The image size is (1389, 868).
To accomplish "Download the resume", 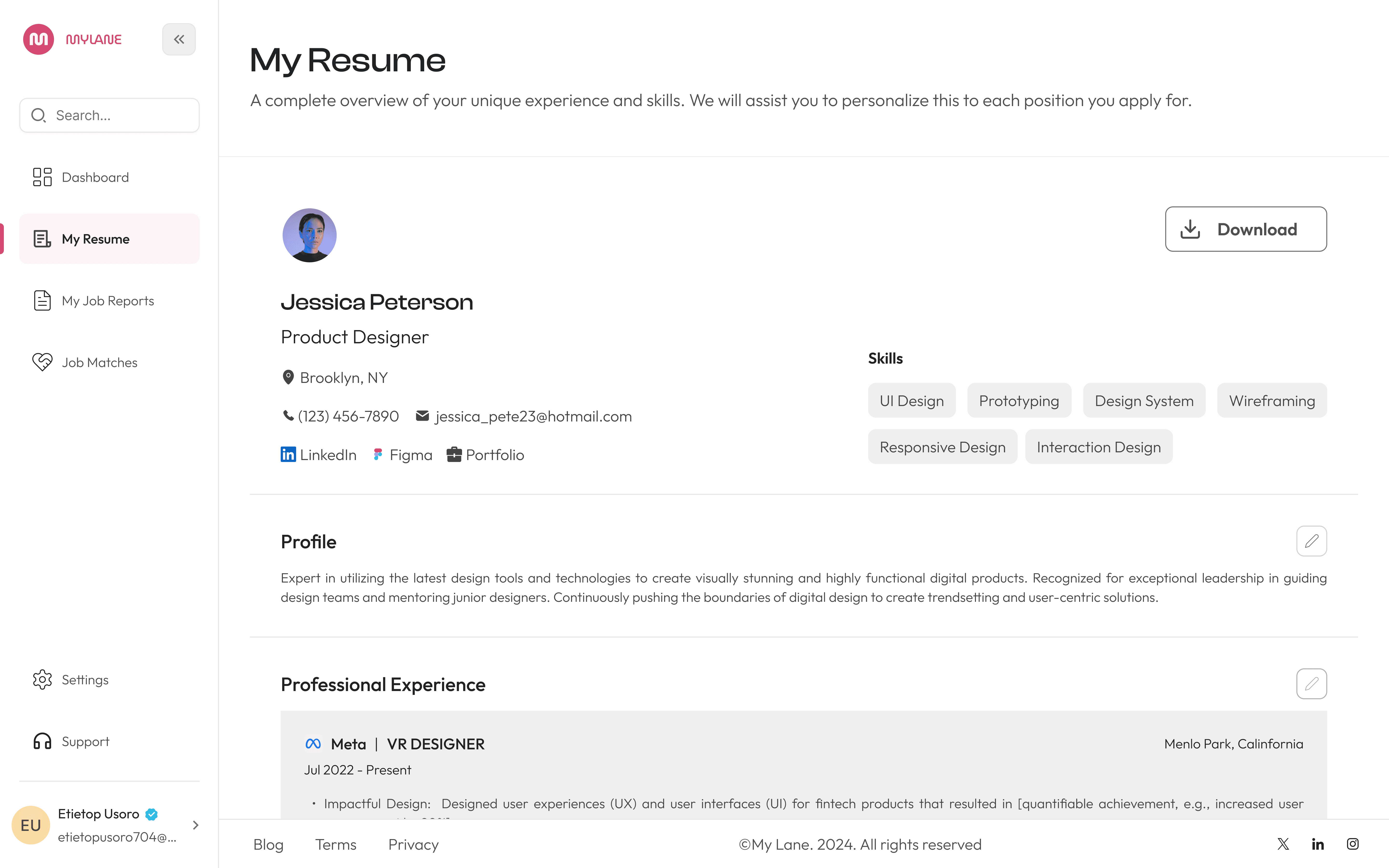I will click(1246, 229).
